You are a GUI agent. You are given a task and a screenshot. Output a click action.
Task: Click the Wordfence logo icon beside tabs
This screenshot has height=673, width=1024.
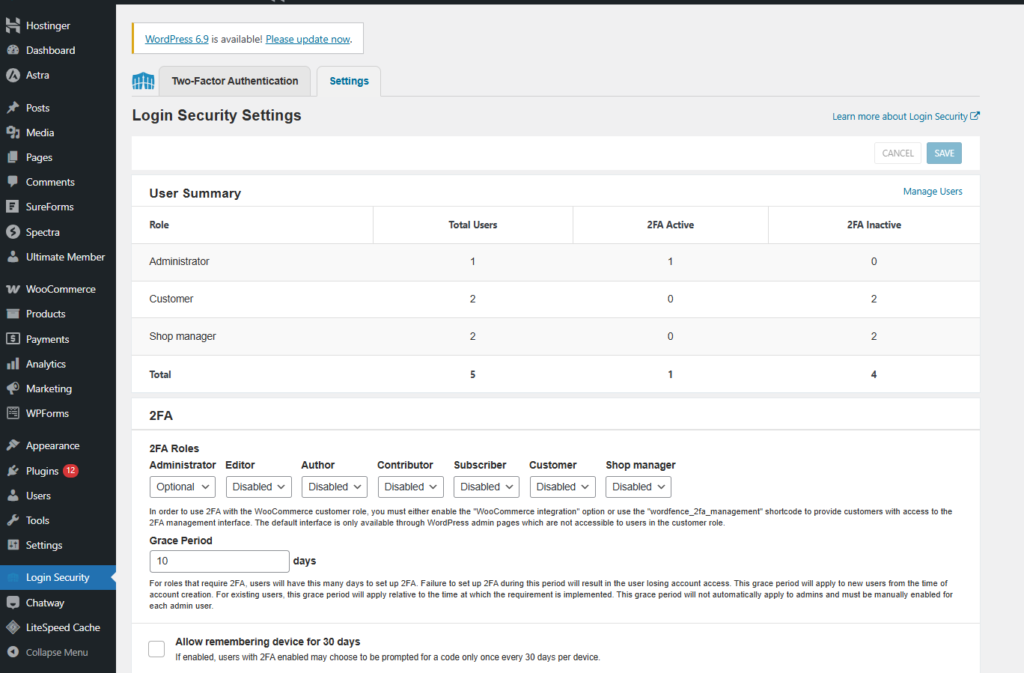pyautogui.click(x=144, y=81)
